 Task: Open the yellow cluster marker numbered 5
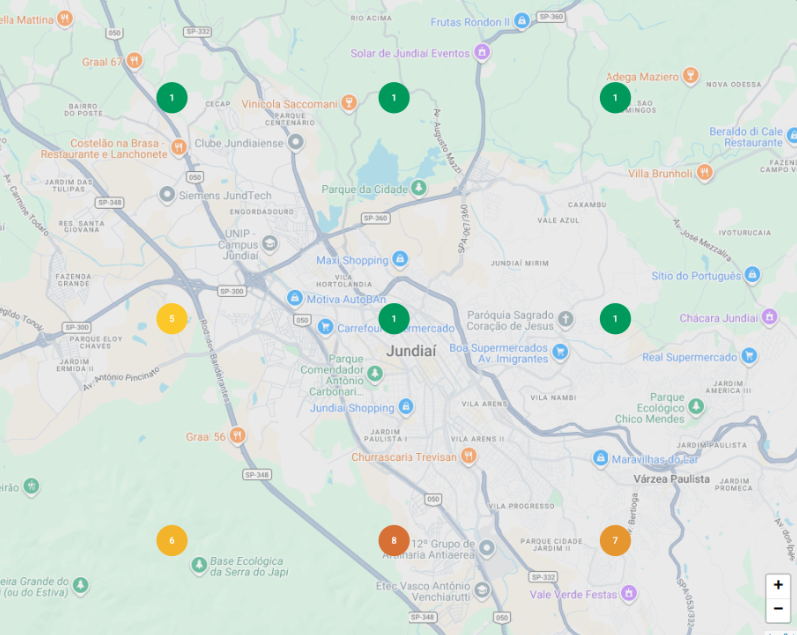[172, 319]
